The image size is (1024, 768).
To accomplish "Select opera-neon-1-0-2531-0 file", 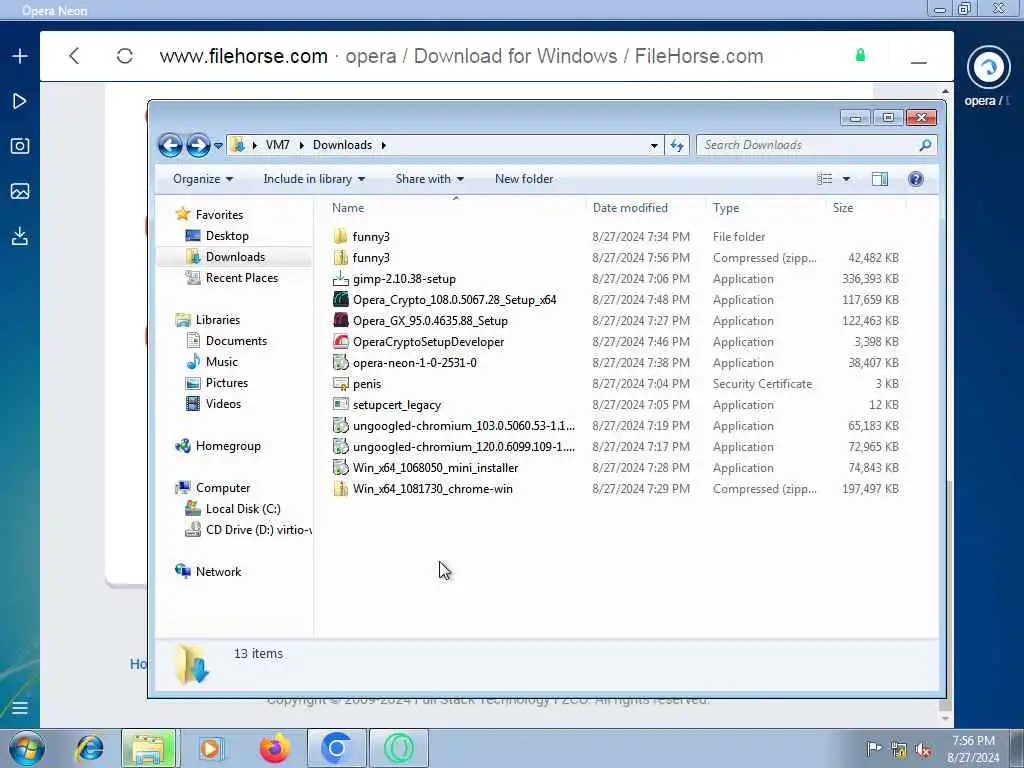I will click(617, 362).
